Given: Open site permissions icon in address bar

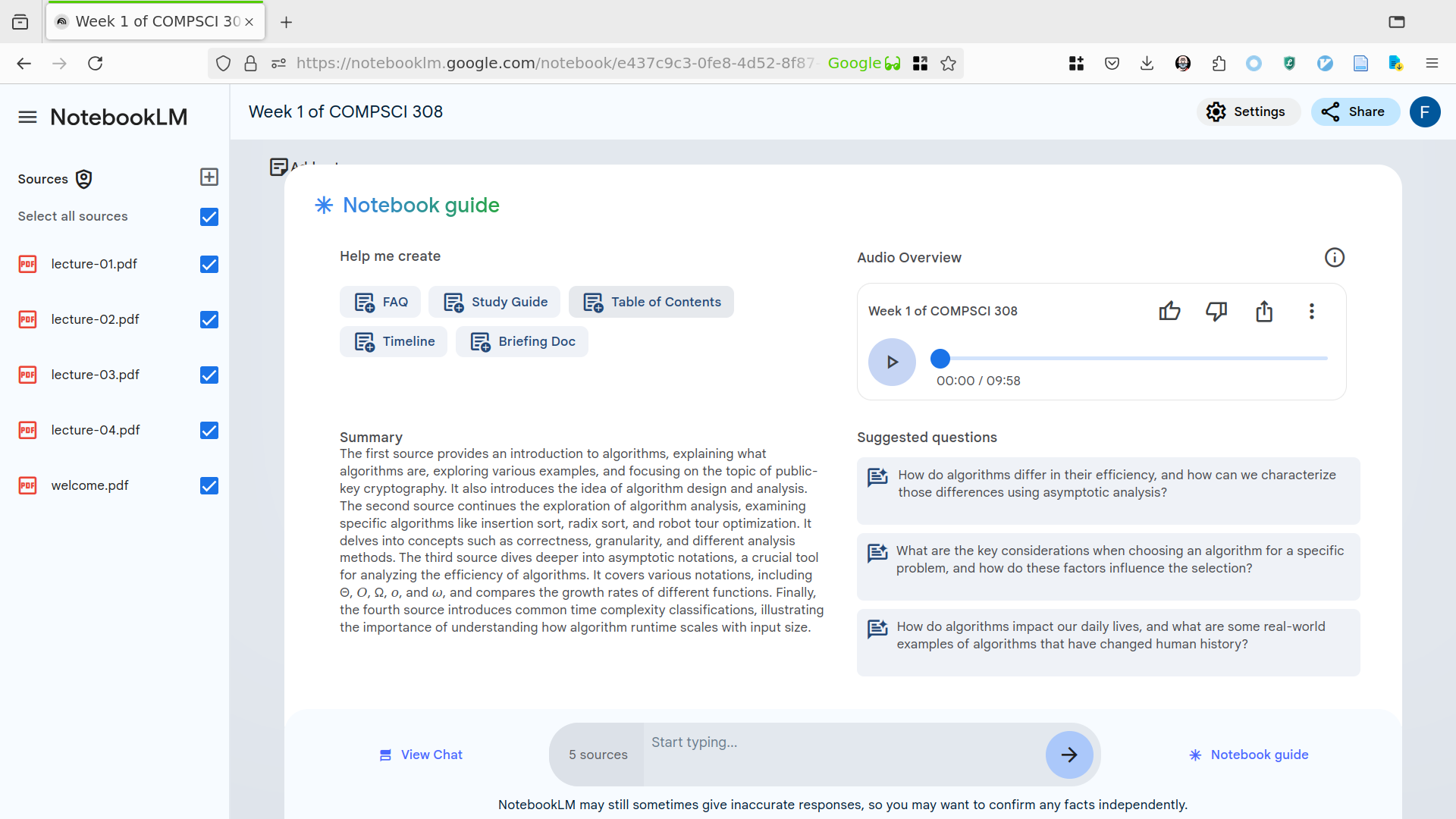Looking at the screenshot, I should point(278,64).
